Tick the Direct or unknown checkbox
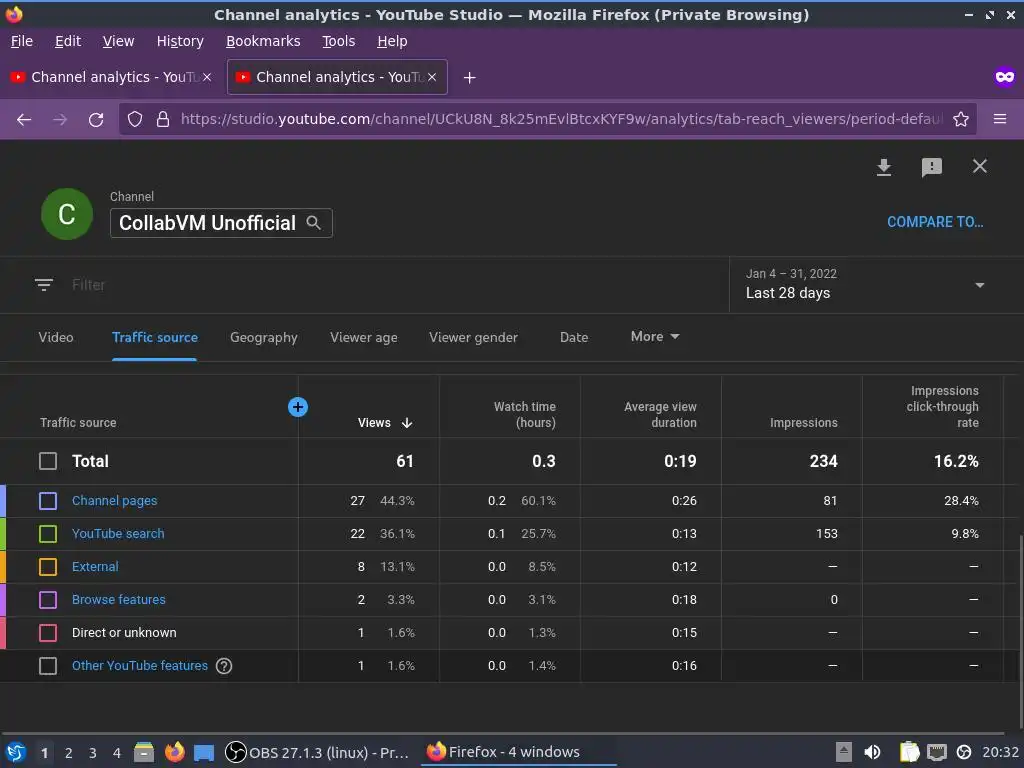The height and width of the screenshot is (768, 1024). point(48,633)
